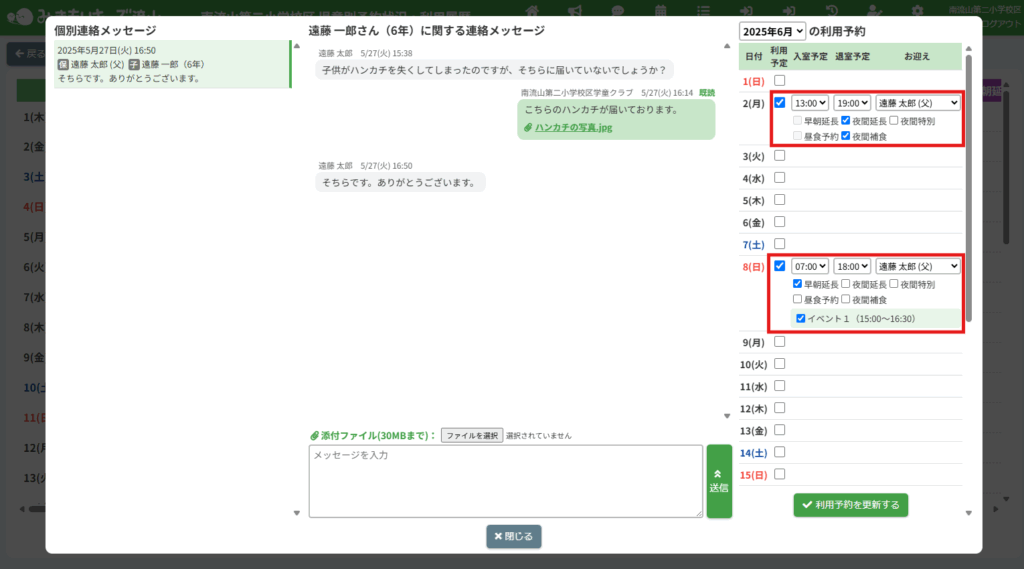Open the 2025年6月 month dropdown
The image size is (1024, 569).
(x=772, y=31)
